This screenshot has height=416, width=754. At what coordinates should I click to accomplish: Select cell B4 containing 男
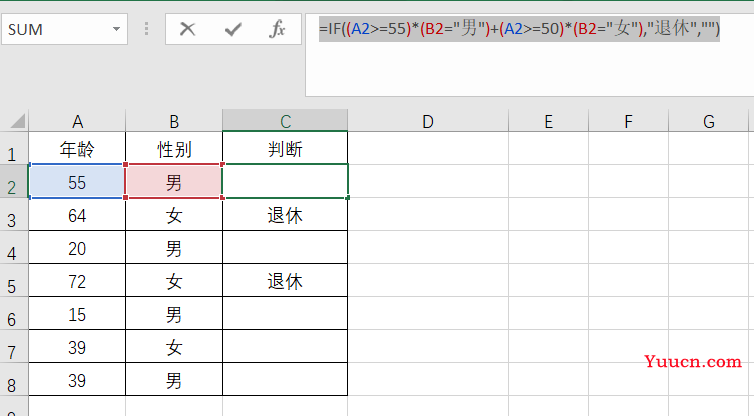tap(174, 247)
